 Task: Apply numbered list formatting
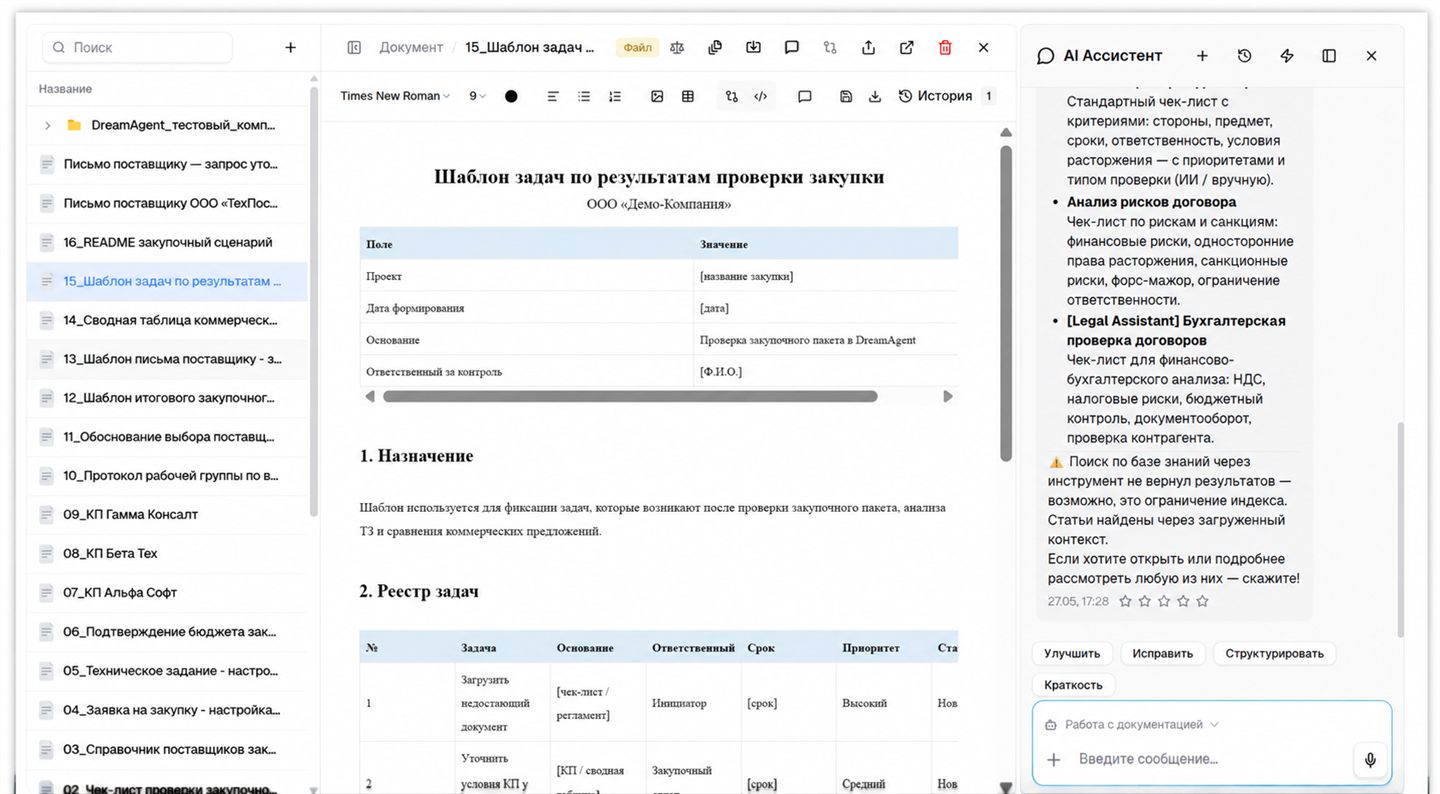point(615,96)
